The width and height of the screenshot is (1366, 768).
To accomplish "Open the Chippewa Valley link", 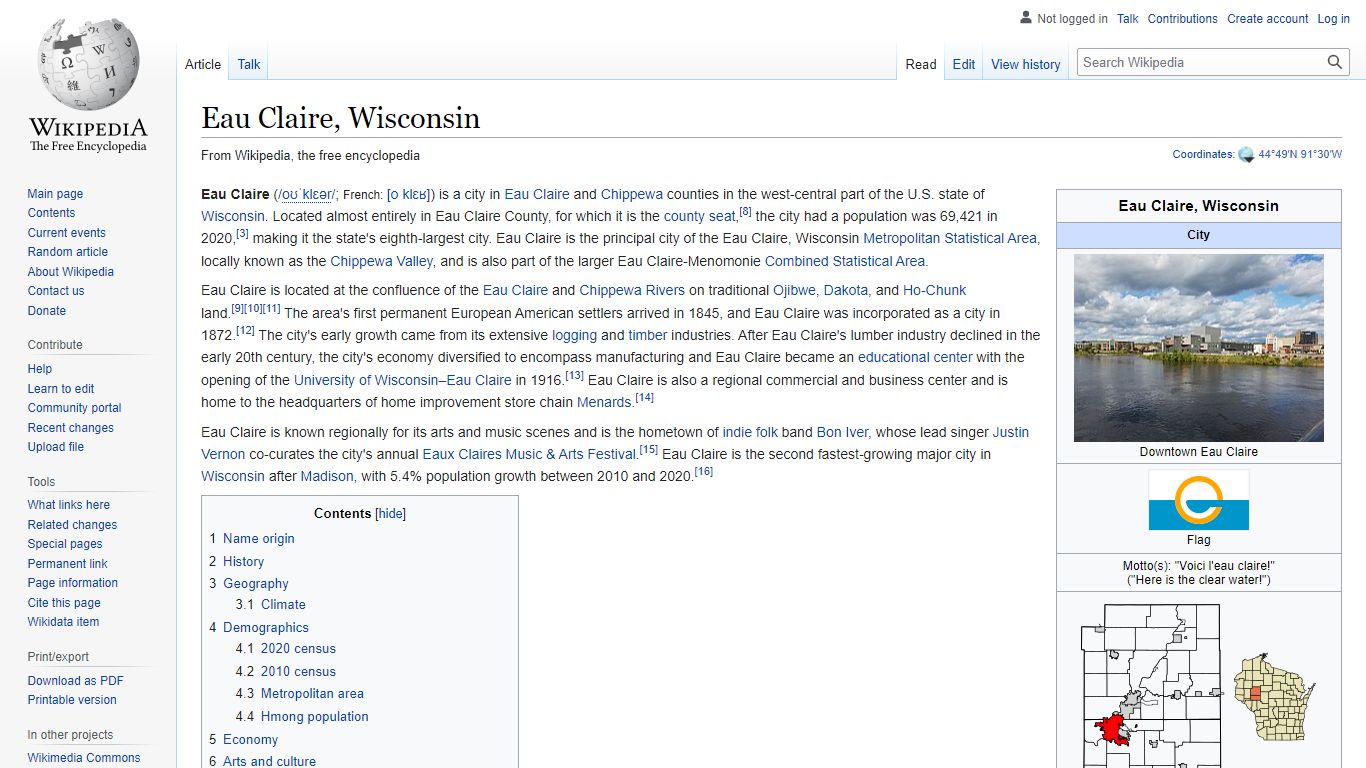I will point(382,261).
